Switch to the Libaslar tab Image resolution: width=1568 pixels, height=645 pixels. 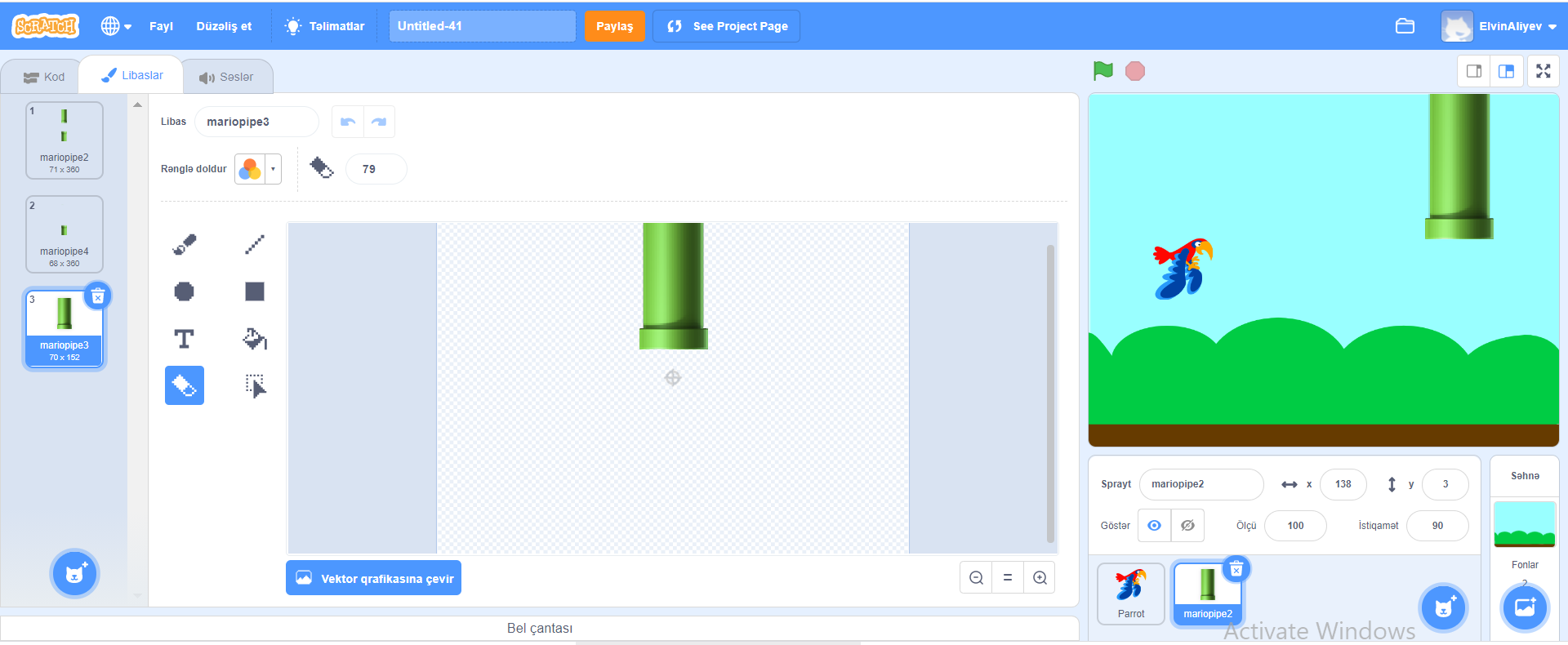point(131,75)
